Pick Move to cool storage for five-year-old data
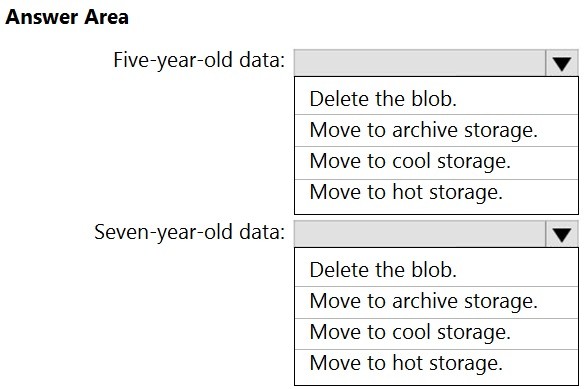584x389 pixels. tap(436, 162)
